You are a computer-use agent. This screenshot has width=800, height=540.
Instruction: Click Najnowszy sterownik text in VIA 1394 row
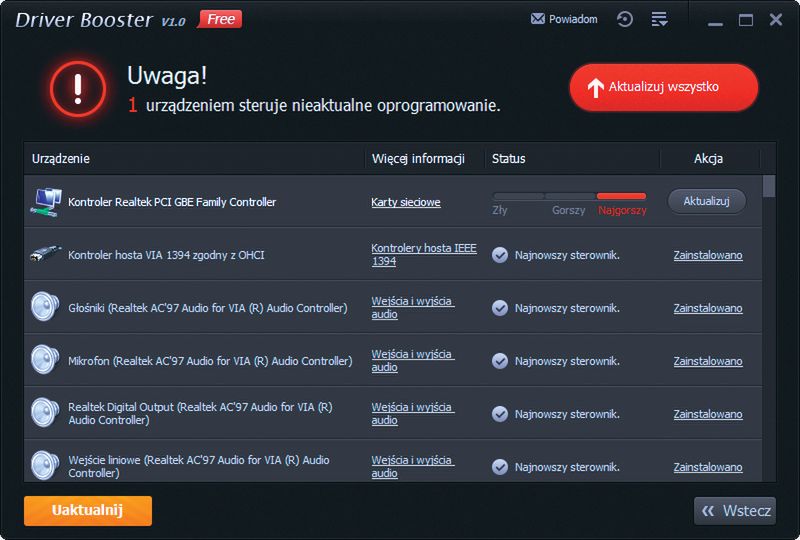tap(567, 255)
